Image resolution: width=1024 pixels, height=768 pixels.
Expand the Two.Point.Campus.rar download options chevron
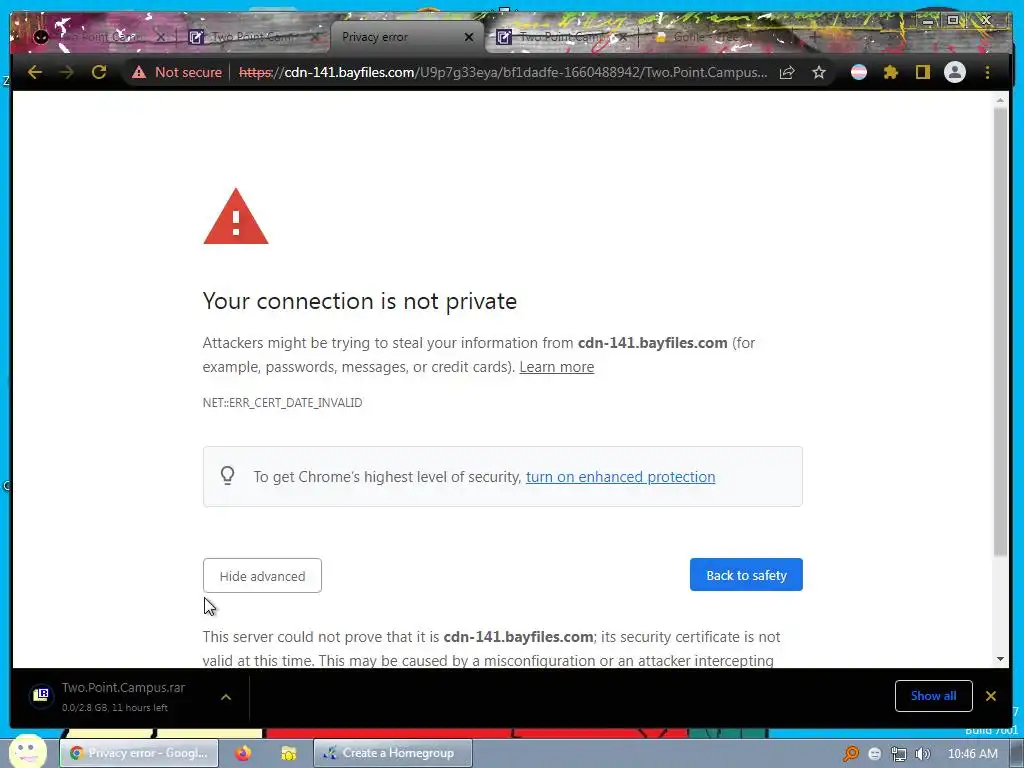tap(226, 697)
